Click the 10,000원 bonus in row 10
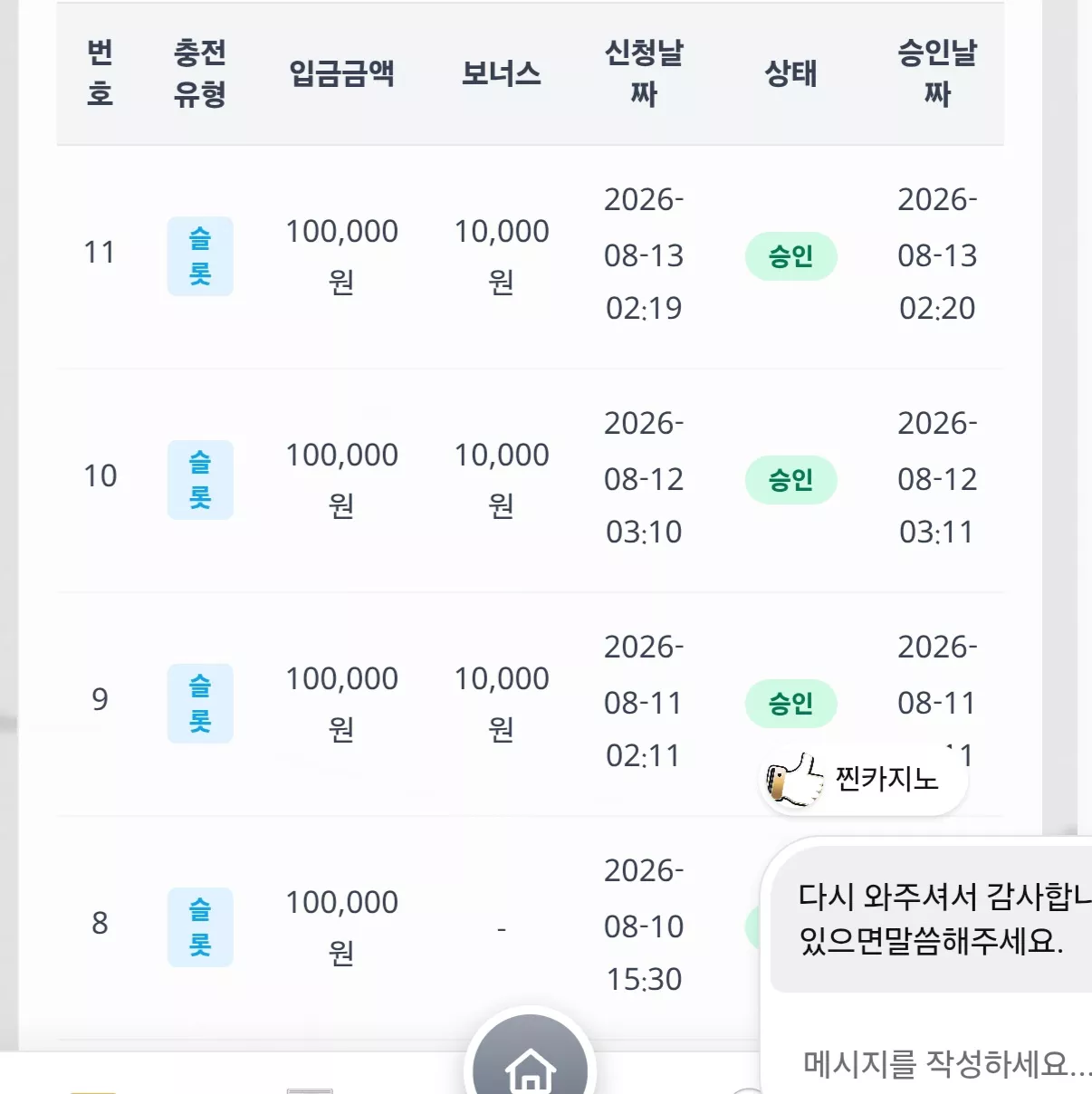Image resolution: width=1092 pixels, height=1094 pixels. pyautogui.click(x=502, y=480)
